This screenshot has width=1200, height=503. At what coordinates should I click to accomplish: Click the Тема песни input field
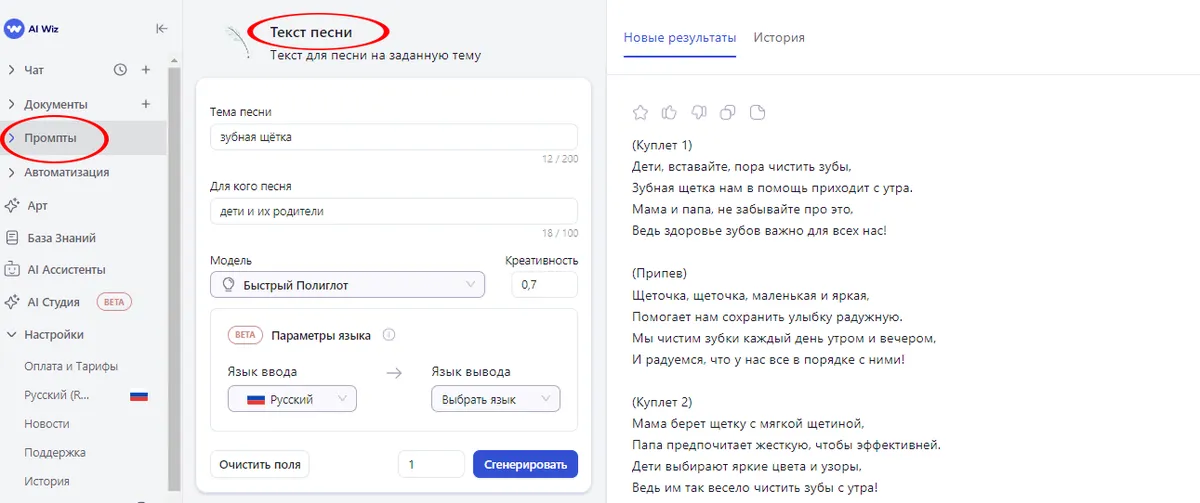tap(394, 137)
